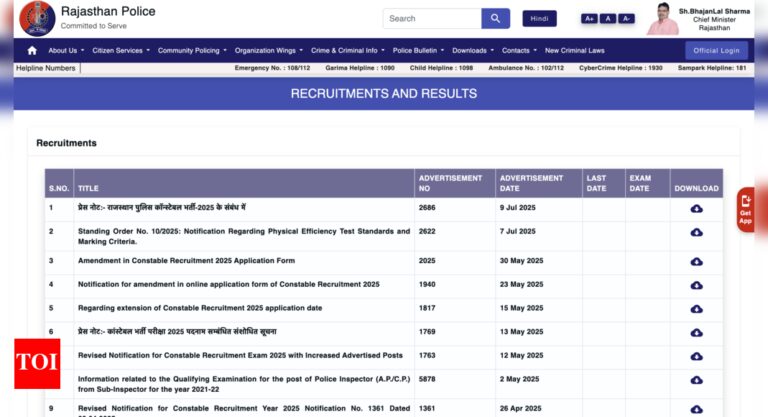Expand the Citizen Services menu

(x=121, y=50)
